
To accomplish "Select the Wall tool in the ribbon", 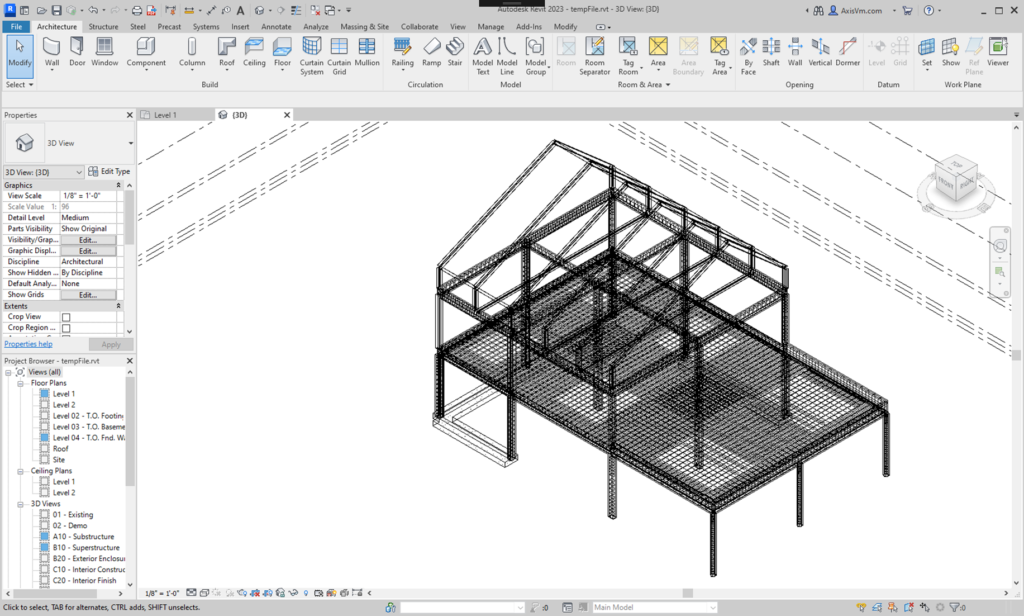I will [x=52, y=52].
